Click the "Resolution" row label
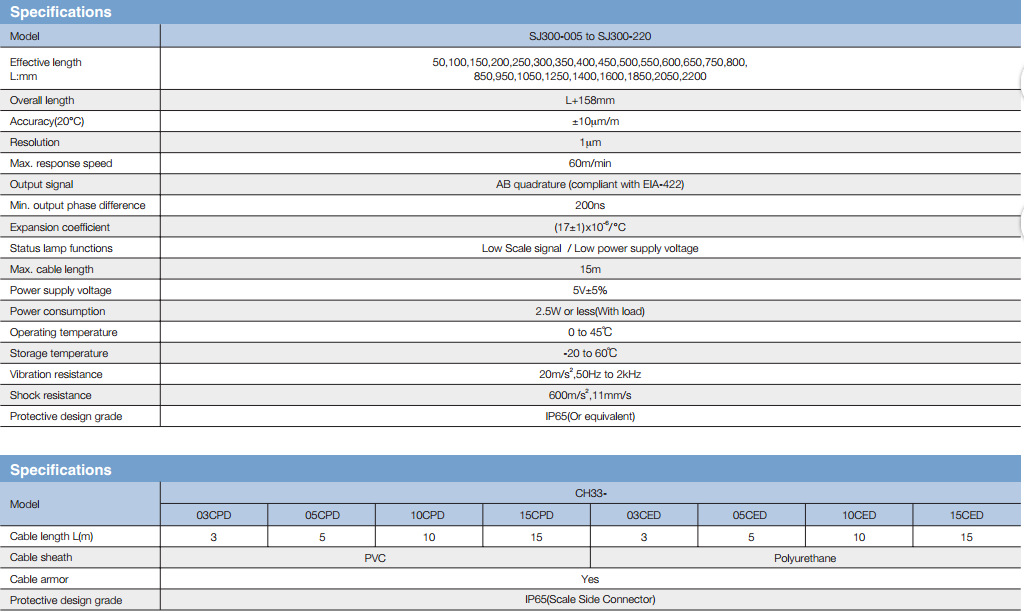1024x612 pixels. tap(35, 142)
